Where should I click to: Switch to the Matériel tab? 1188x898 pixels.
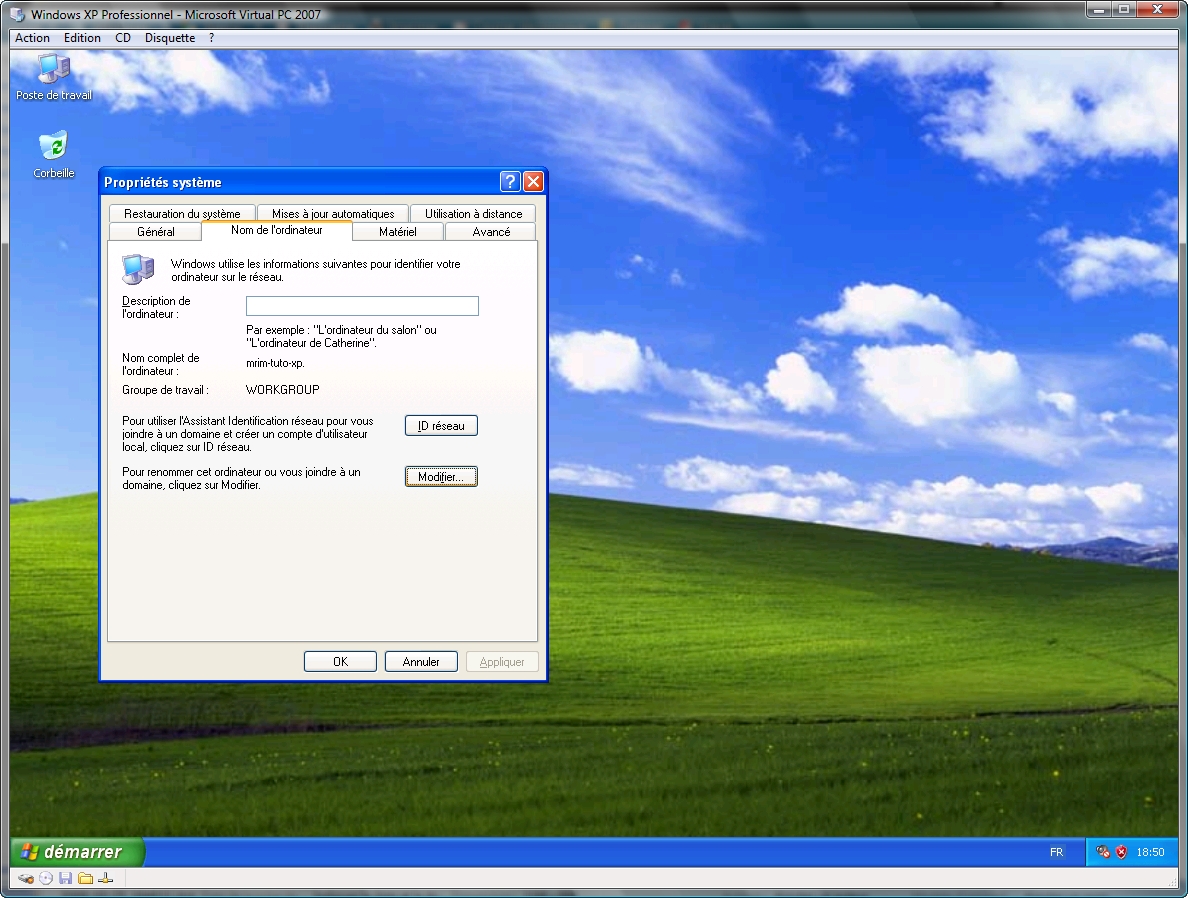(x=398, y=232)
